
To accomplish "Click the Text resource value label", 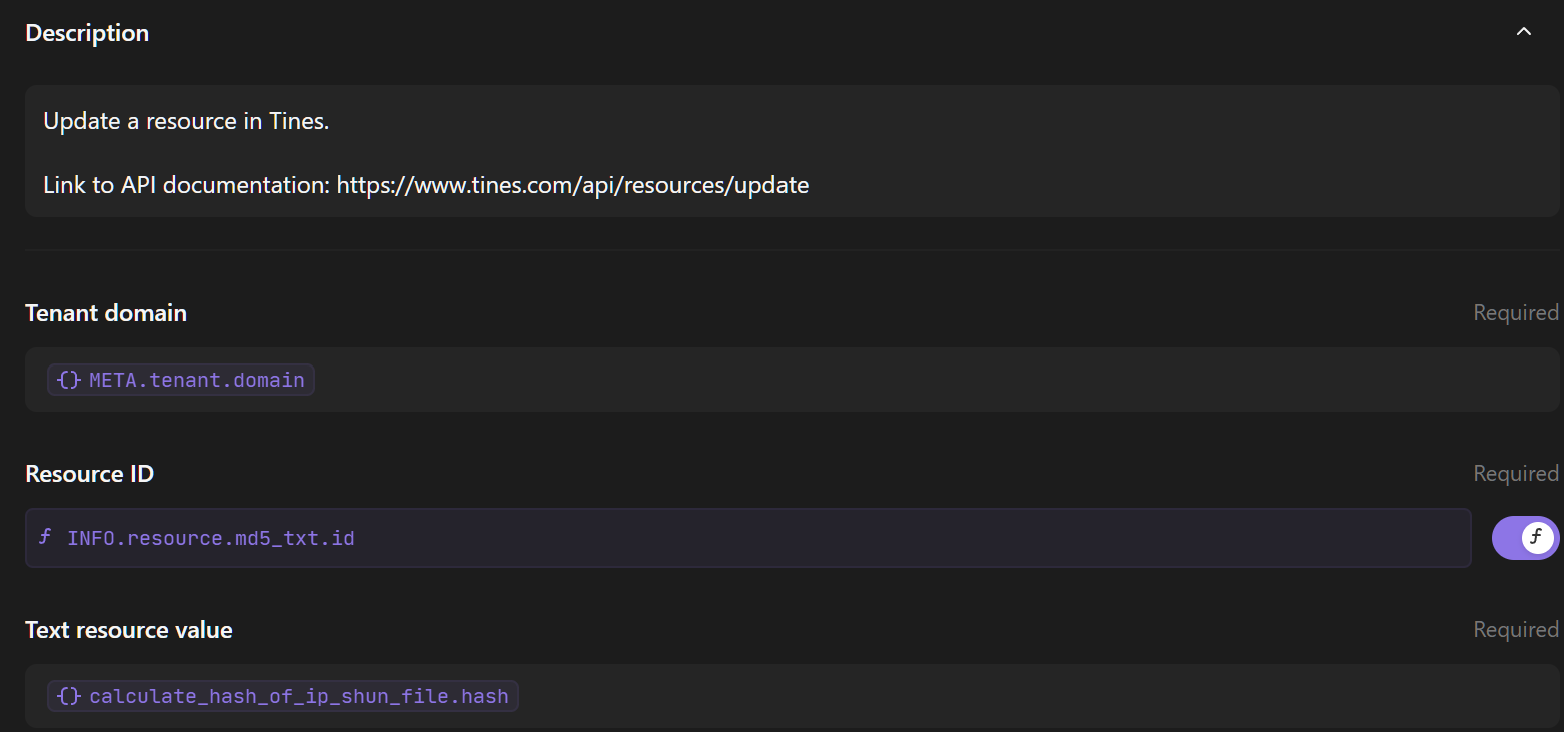I will (129, 630).
